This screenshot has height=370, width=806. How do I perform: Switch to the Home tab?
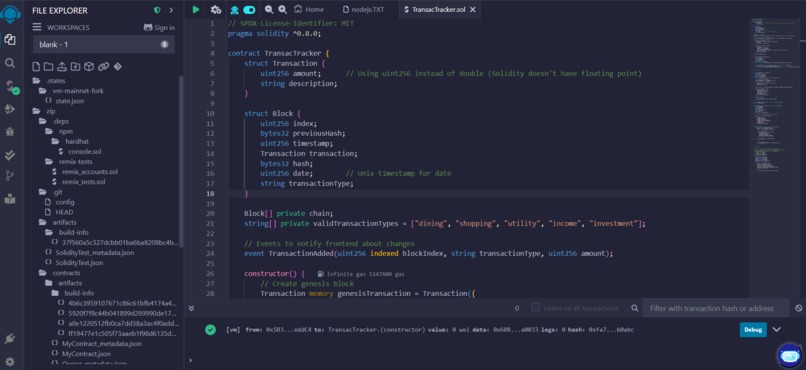(309, 9)
